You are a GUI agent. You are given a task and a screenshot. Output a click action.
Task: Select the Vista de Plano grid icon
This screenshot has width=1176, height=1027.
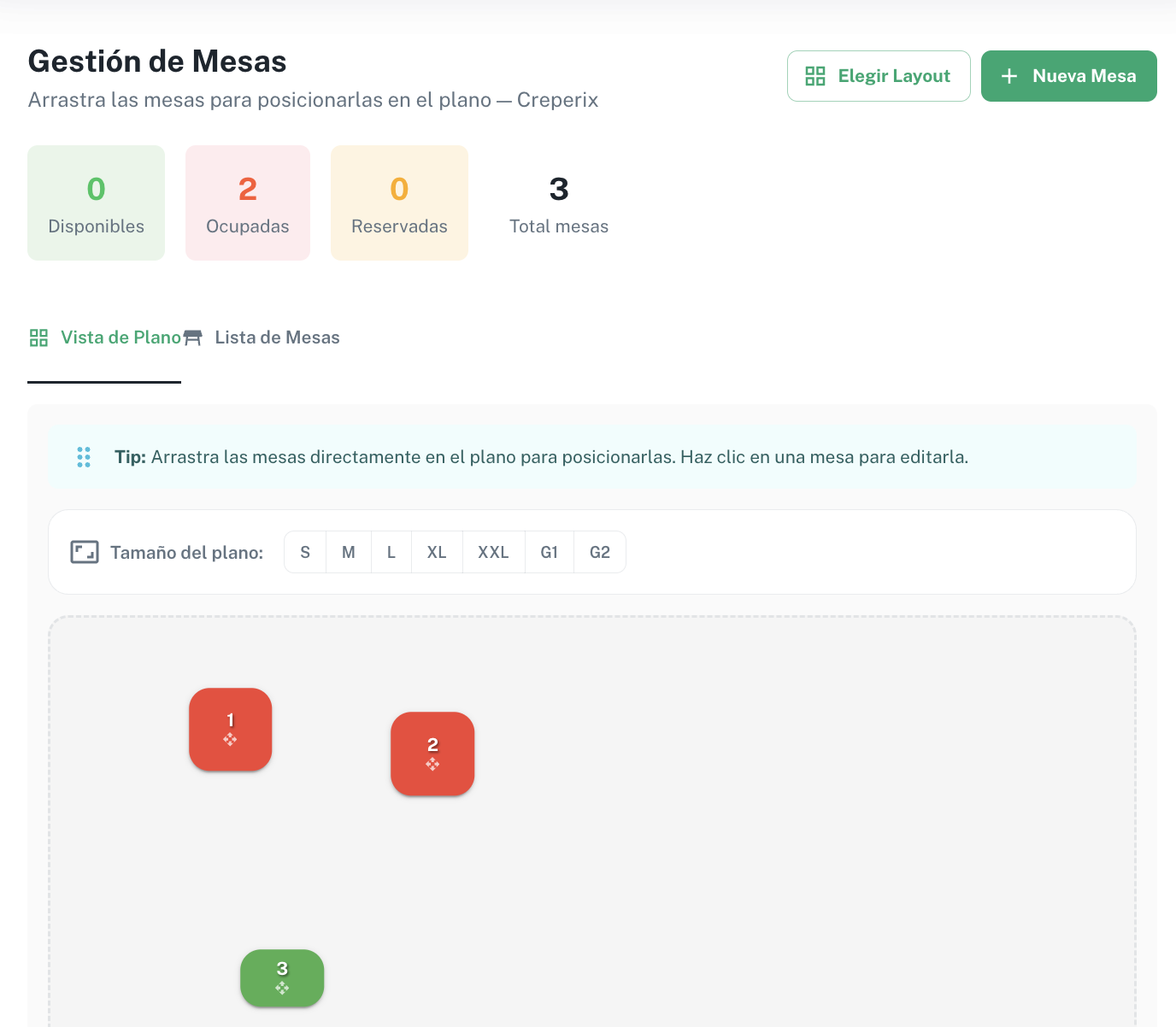click(38, 337)
